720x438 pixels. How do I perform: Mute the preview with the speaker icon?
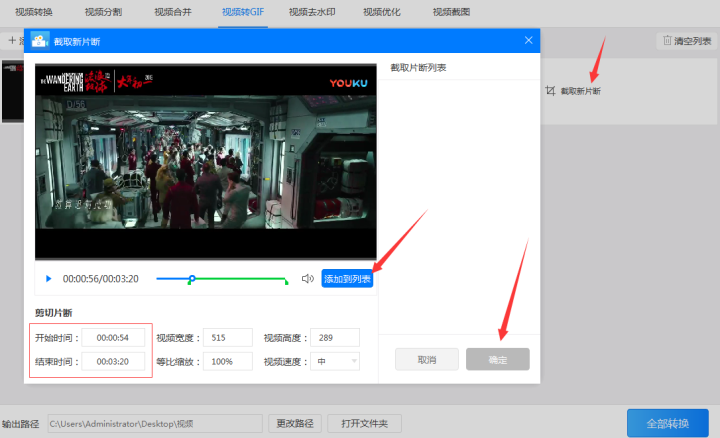point(307,279)
